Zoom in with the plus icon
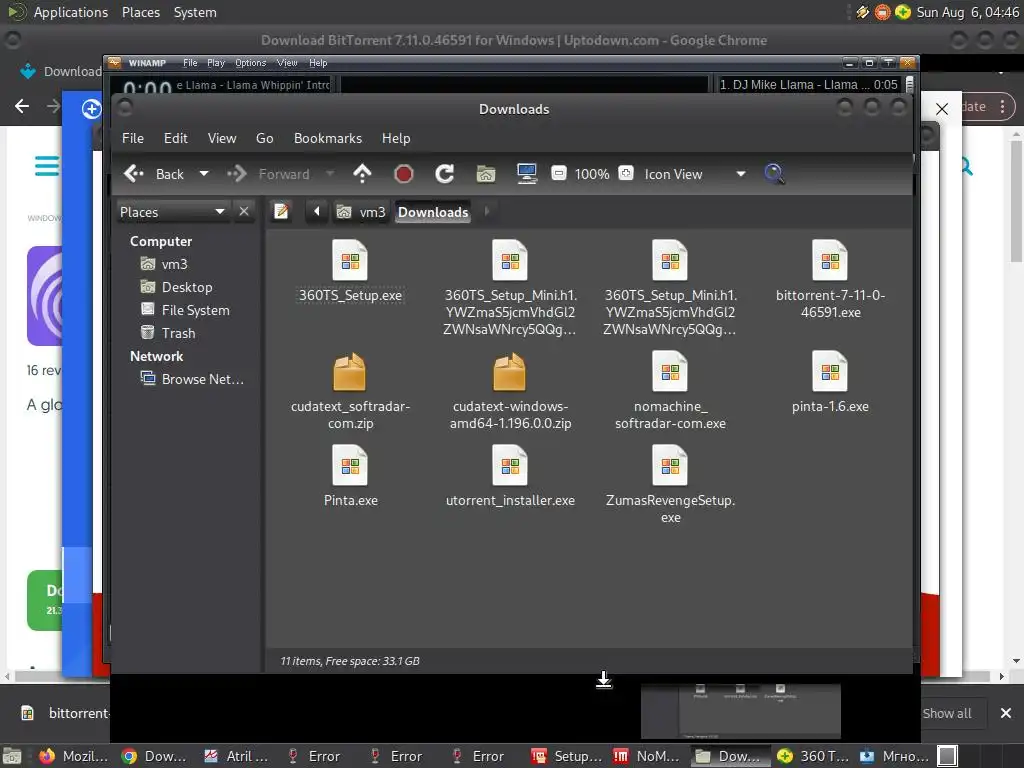1024x768 pixels. point(626,173)
